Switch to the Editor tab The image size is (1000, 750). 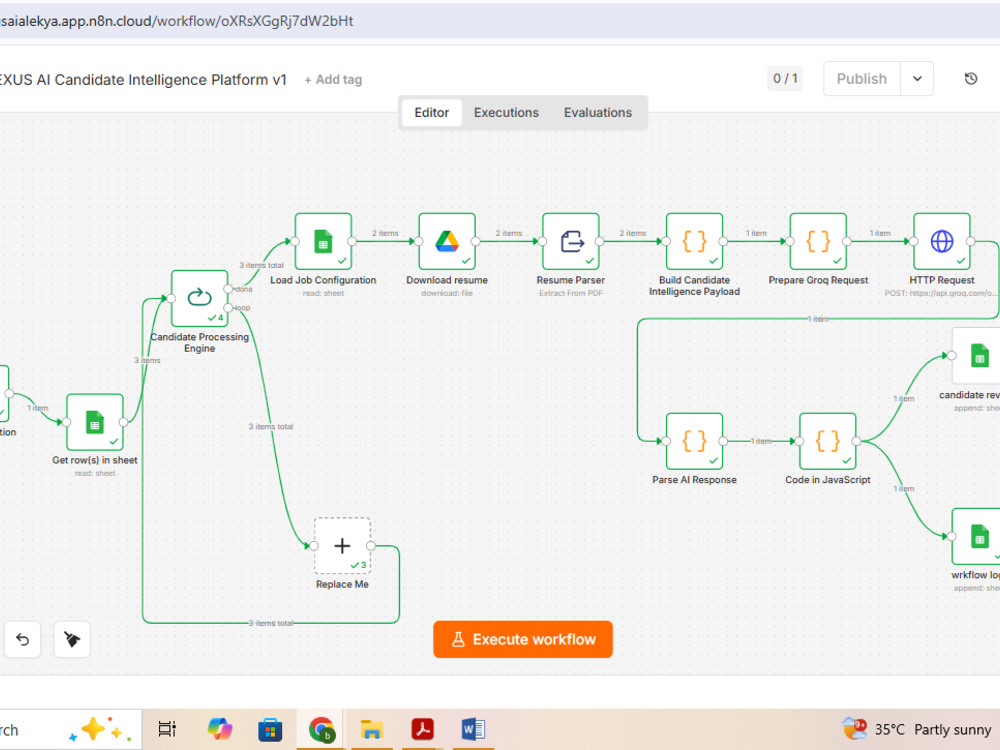point(432,112)
